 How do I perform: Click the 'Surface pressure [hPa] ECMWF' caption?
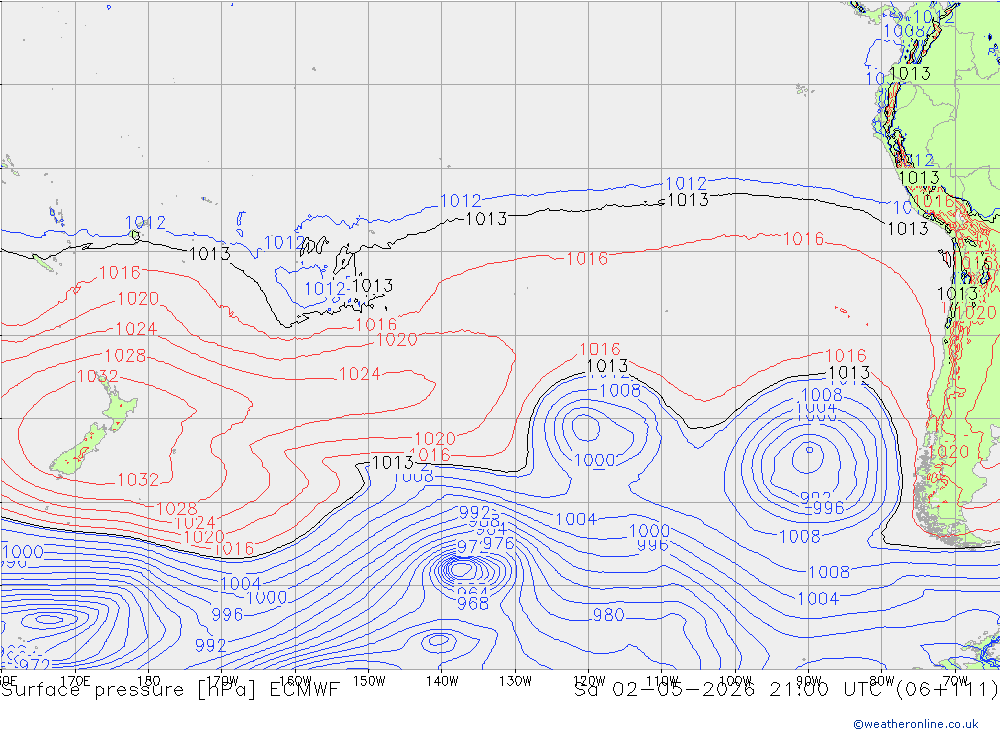click(x=170, y=690)
